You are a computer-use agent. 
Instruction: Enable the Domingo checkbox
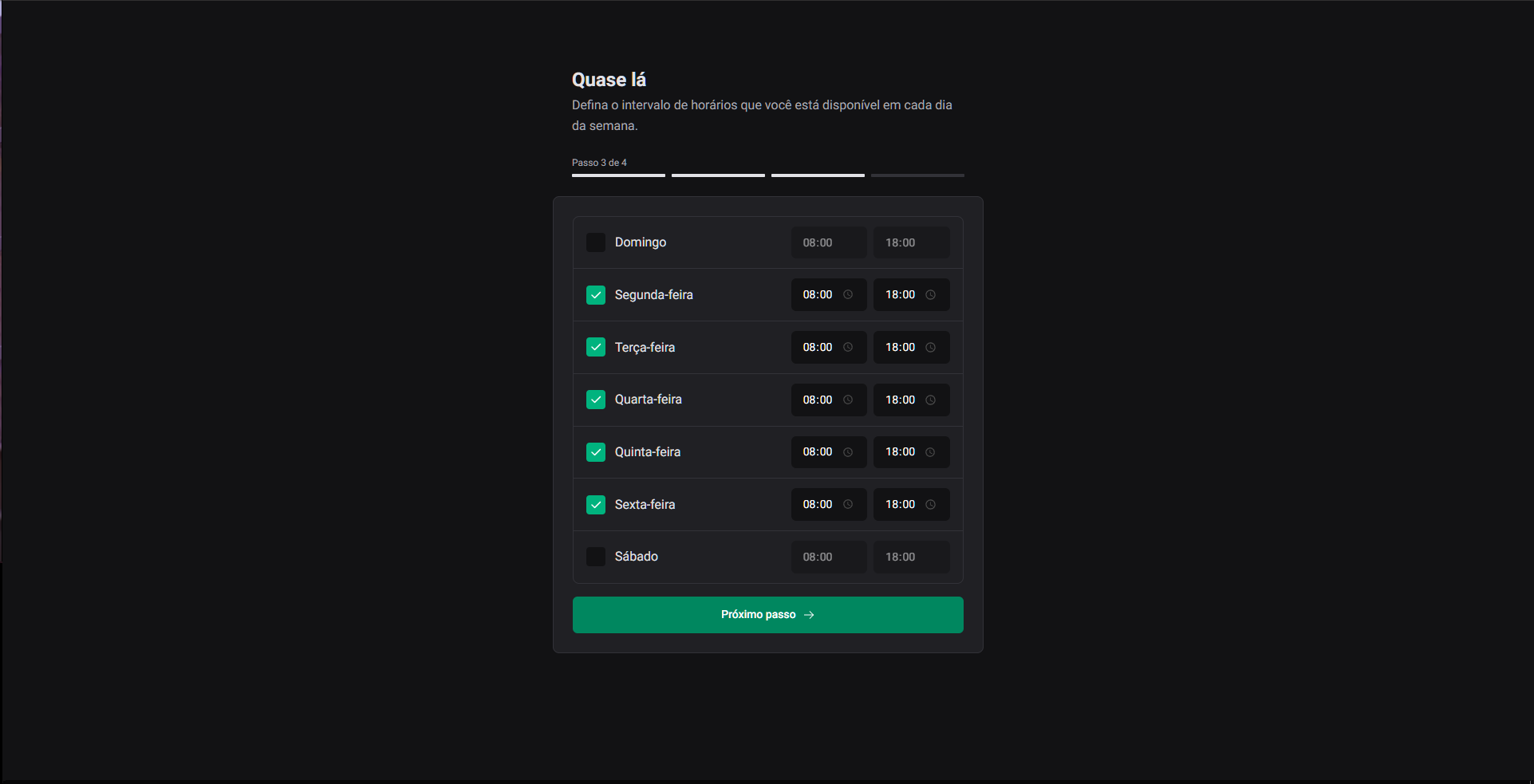pos(596,242)
